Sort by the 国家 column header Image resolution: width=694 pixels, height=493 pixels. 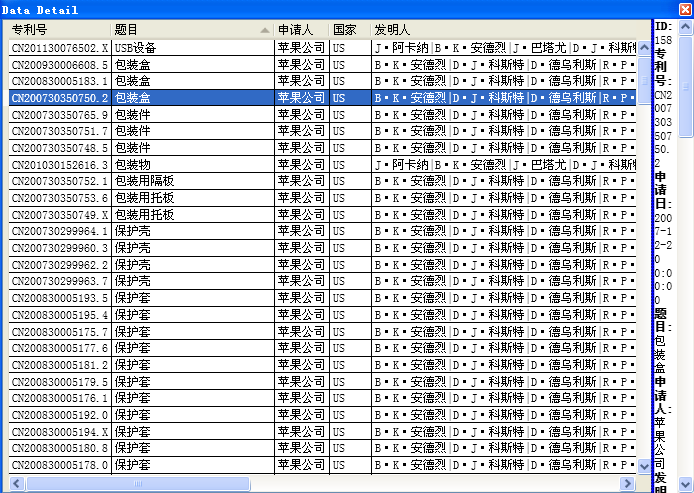[x=350, y=30]
